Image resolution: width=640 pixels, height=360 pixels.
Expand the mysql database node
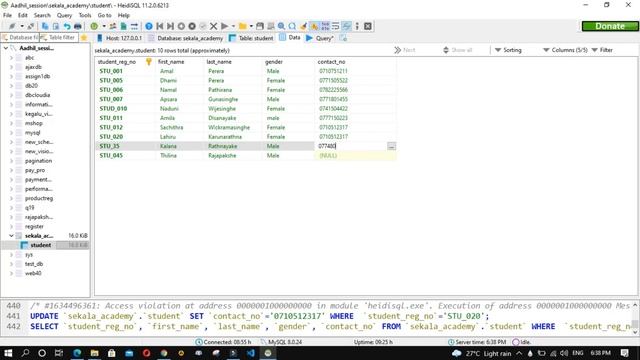click(11, 133)
